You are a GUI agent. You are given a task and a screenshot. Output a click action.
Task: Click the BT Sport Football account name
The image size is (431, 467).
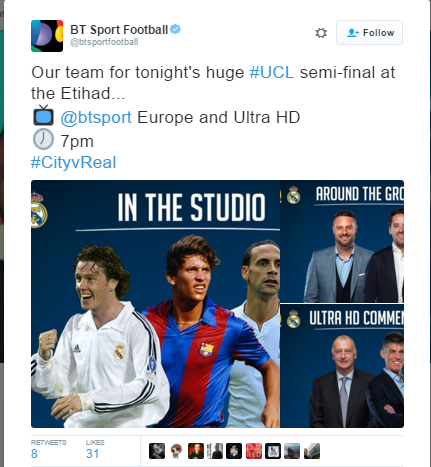point(119,30)
